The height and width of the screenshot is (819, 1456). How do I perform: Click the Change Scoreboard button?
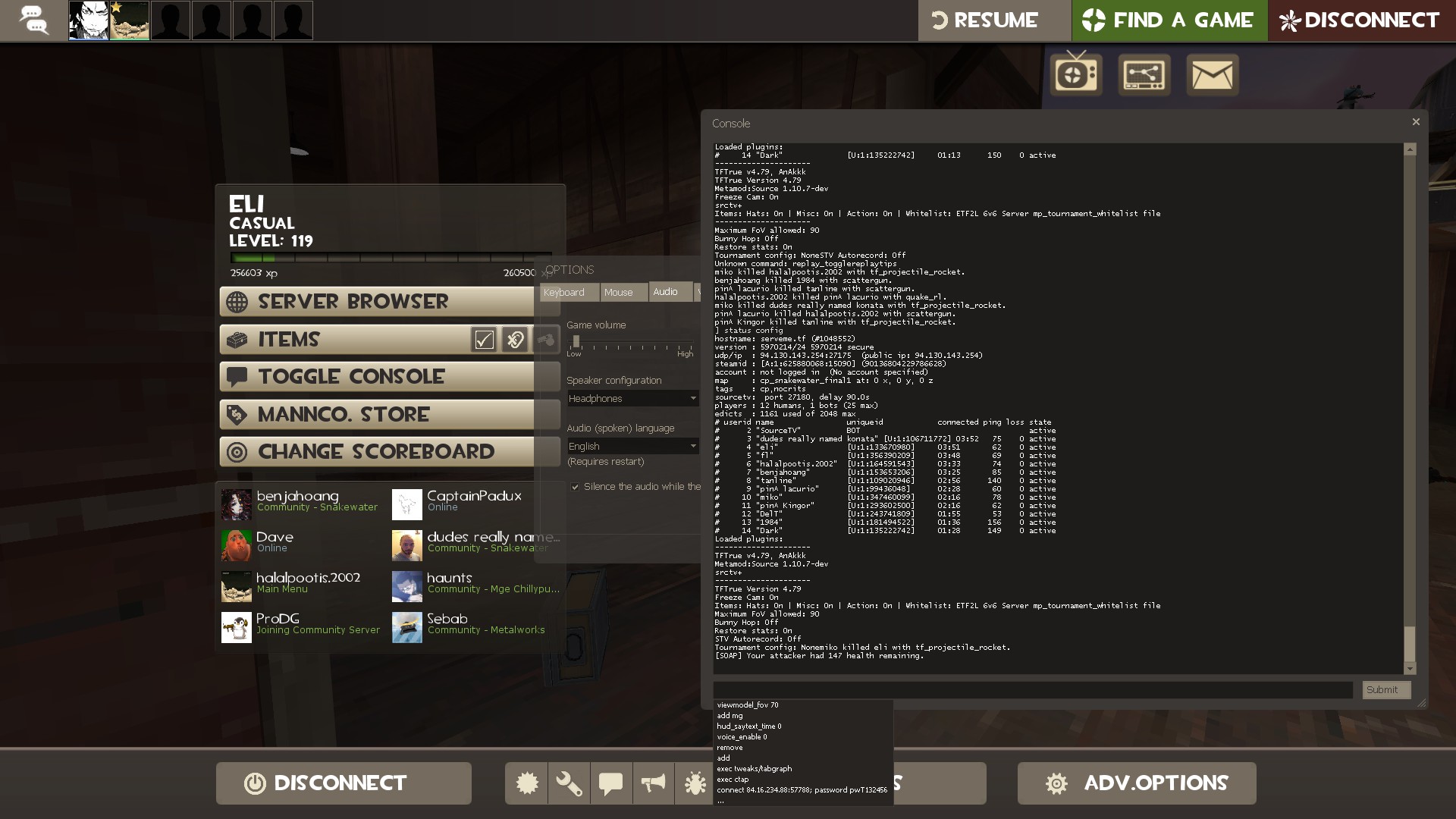(390, 452)
